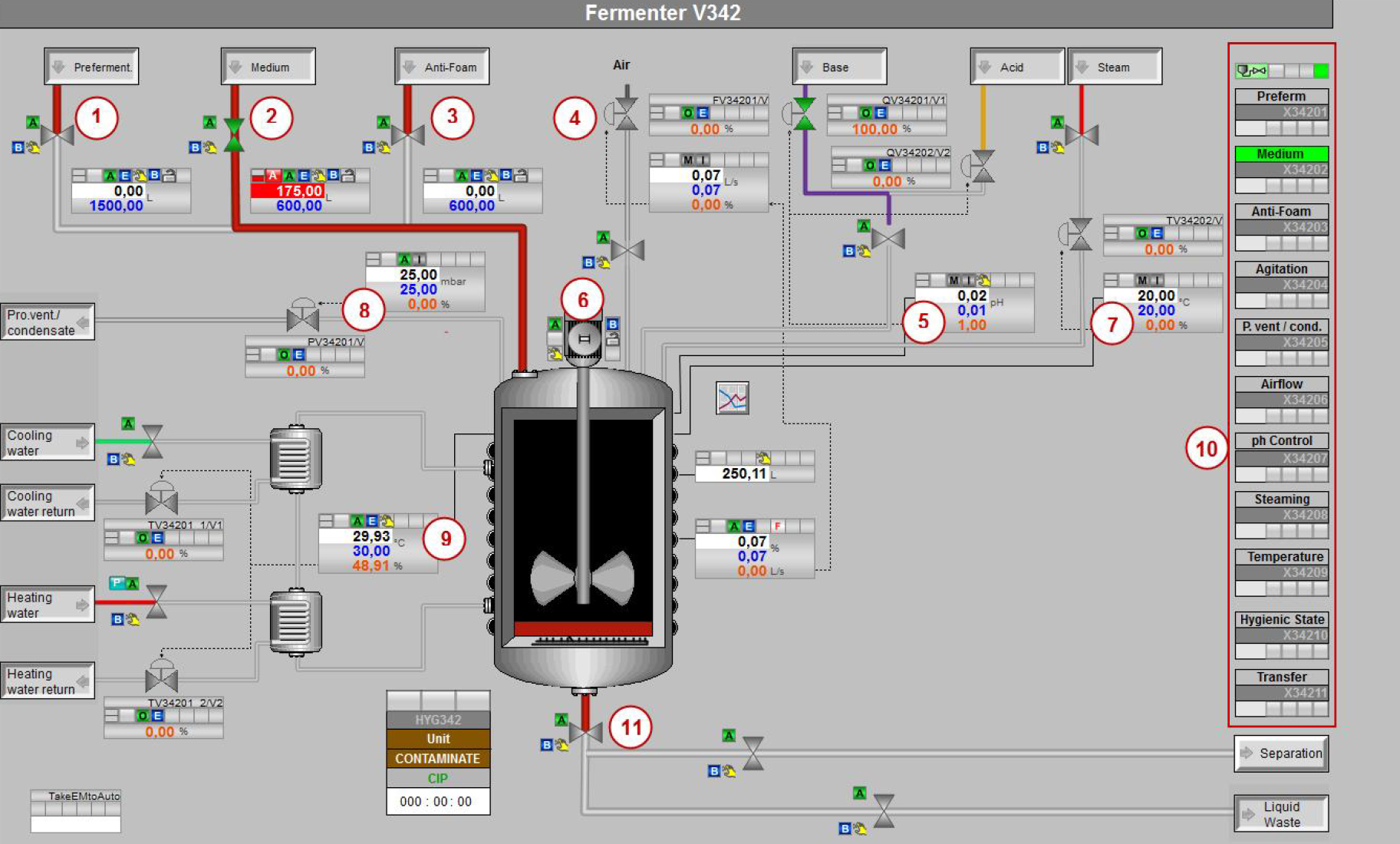Click the Separation destination button
Screen dimensions: 1400x844
coord(1281,753)
